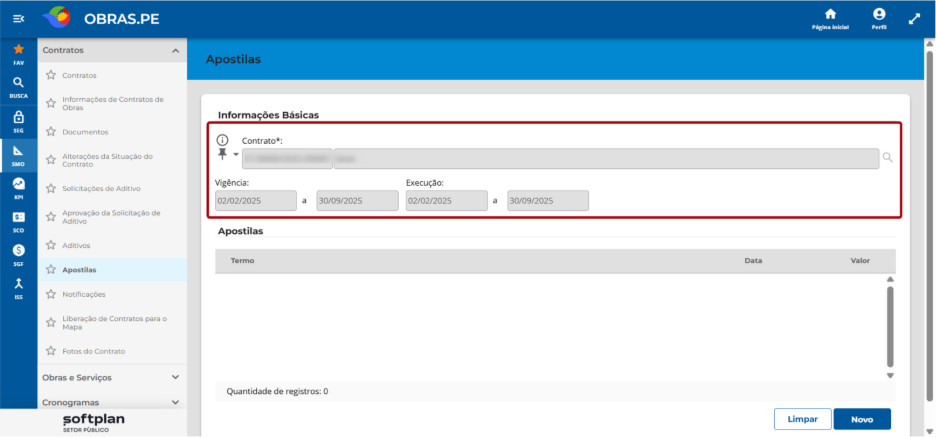Favorite Solicitações de Aditivo star
Viewport: 936px width, 438px height.
pyautogui.click(x=51, y=188)
